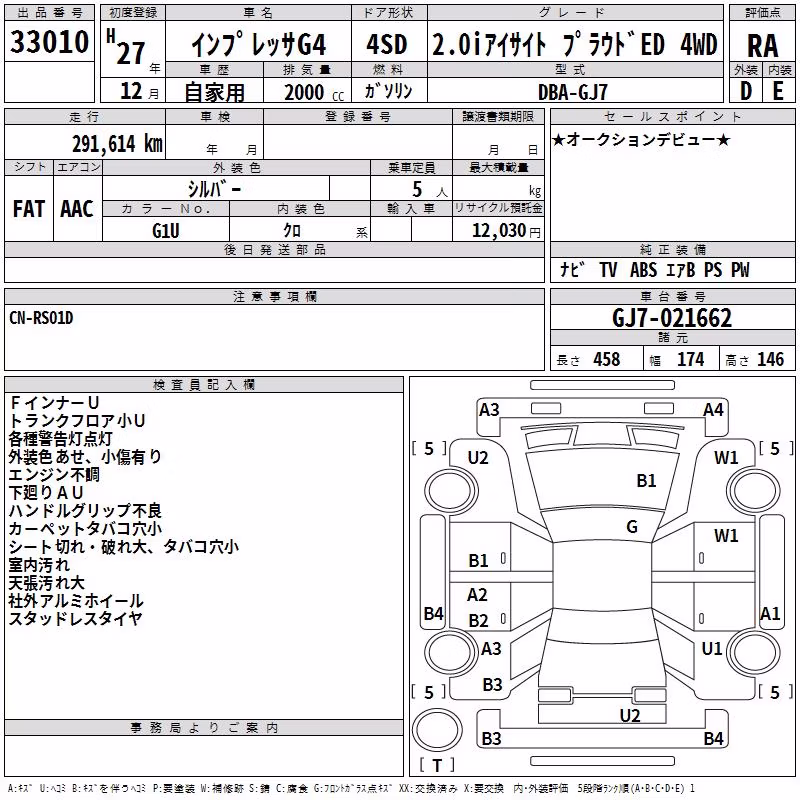Click the chassis number GJ7-021662

[672, 318]
